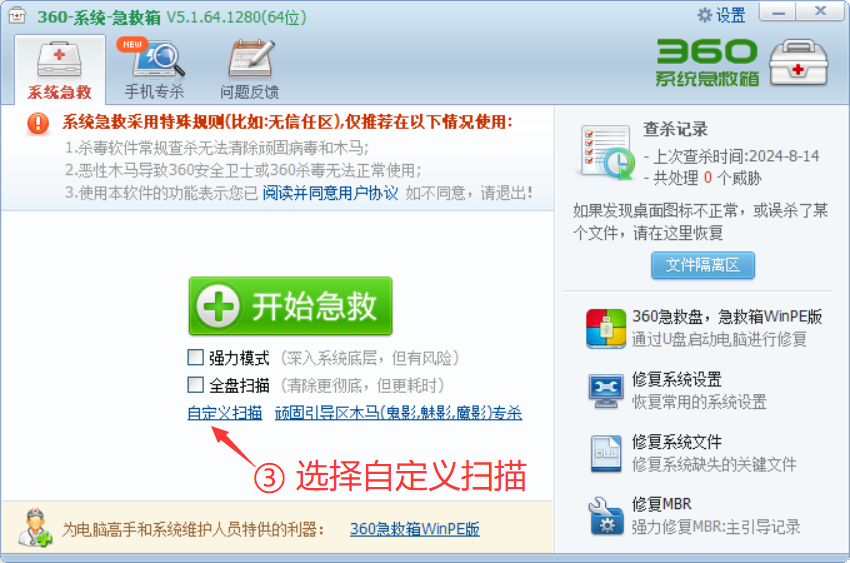Click the 修复系统文件 DLL icon

pos(606,454)
